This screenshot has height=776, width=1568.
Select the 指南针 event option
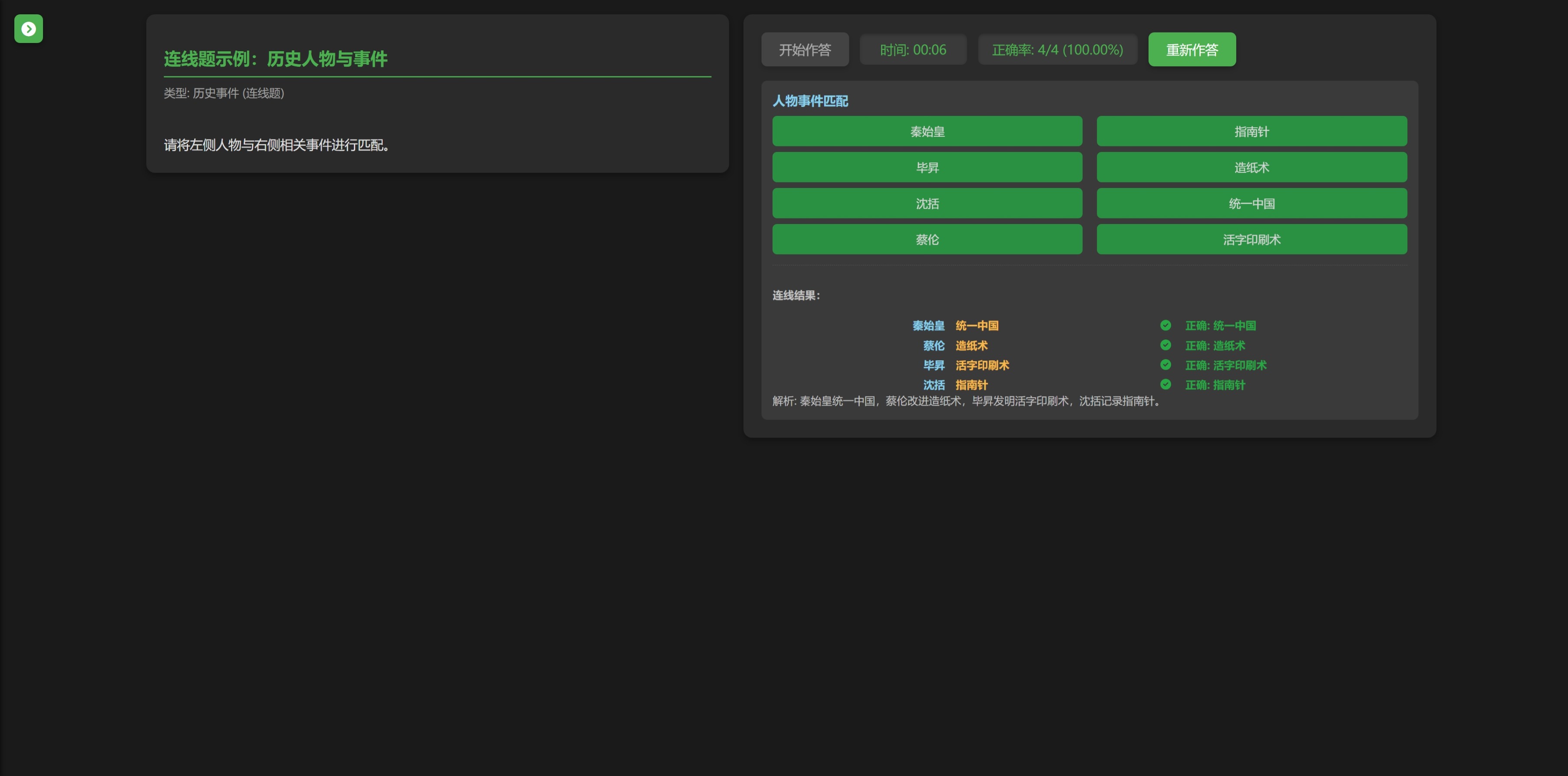pos(1251,132)
